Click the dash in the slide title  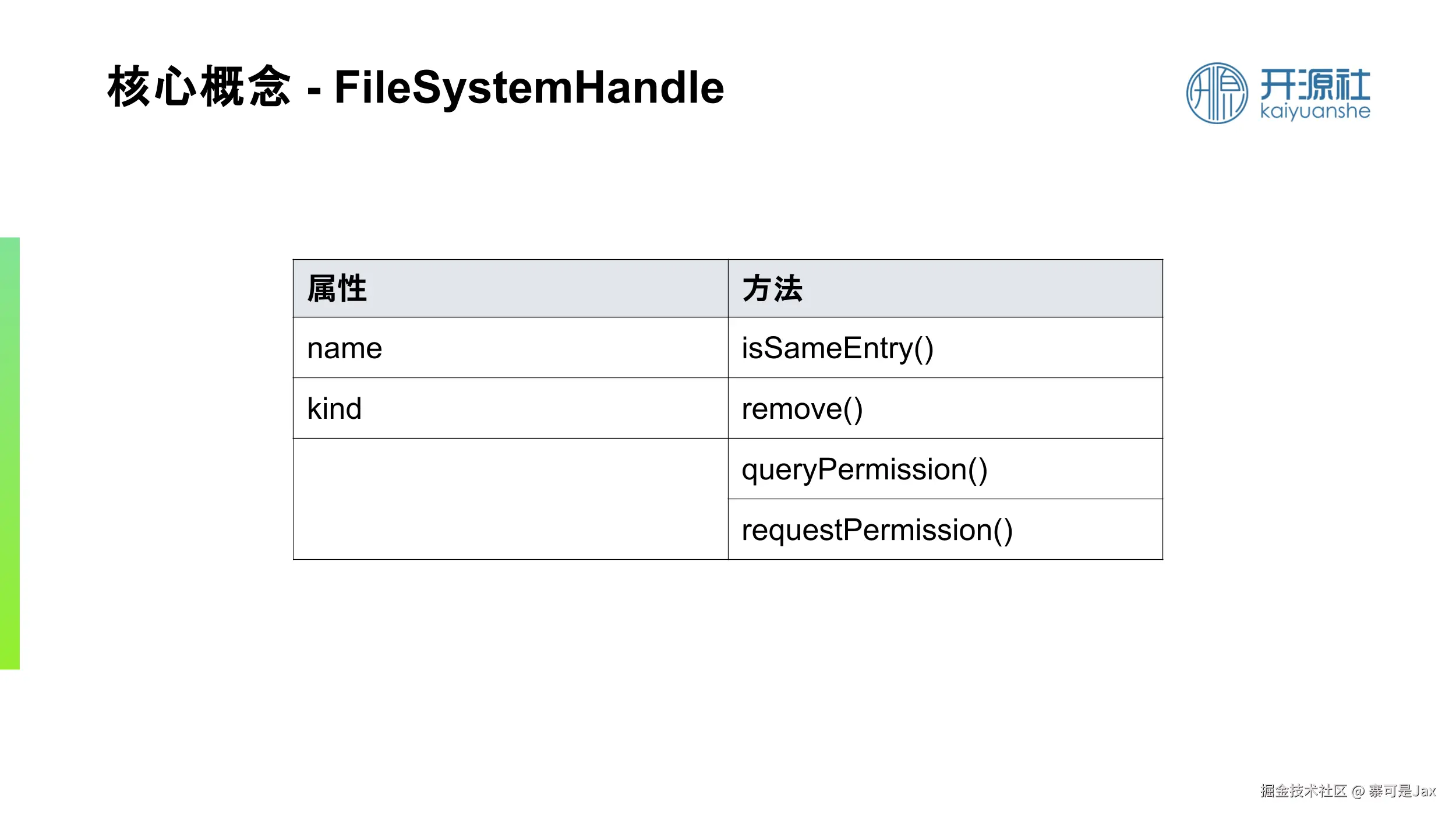pyautogui.click(x=314, y=92)
